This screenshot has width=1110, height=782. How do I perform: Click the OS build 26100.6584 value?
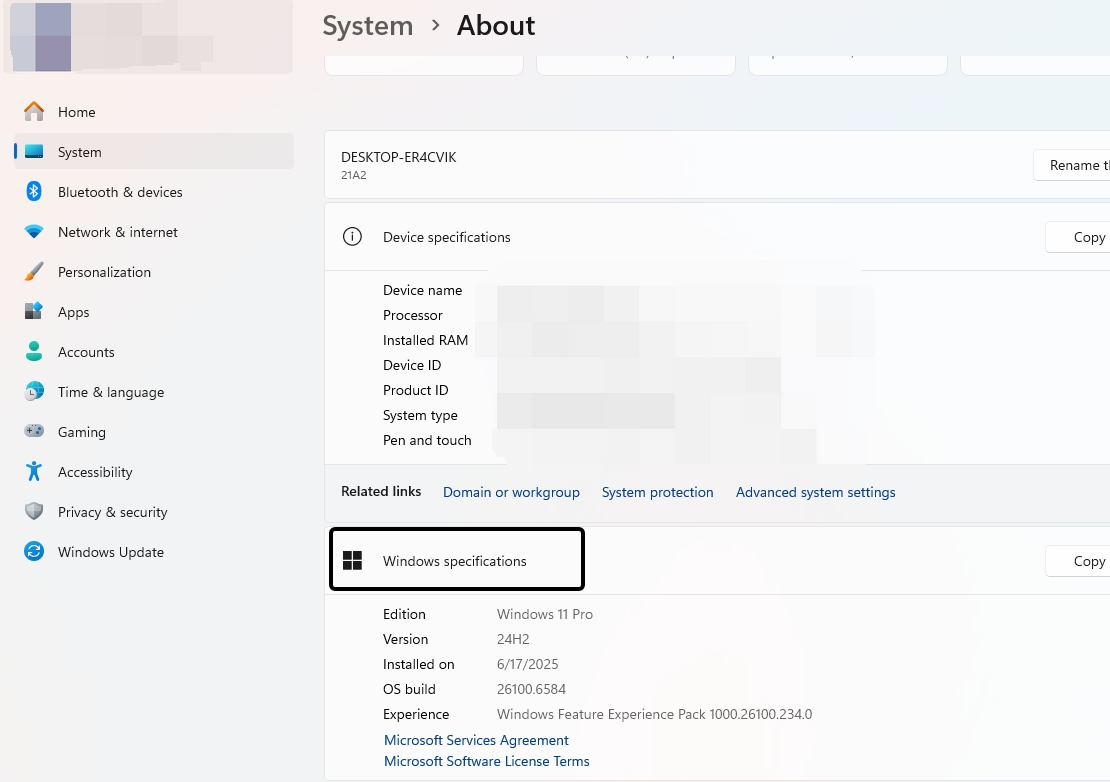[x=531, y=689]
